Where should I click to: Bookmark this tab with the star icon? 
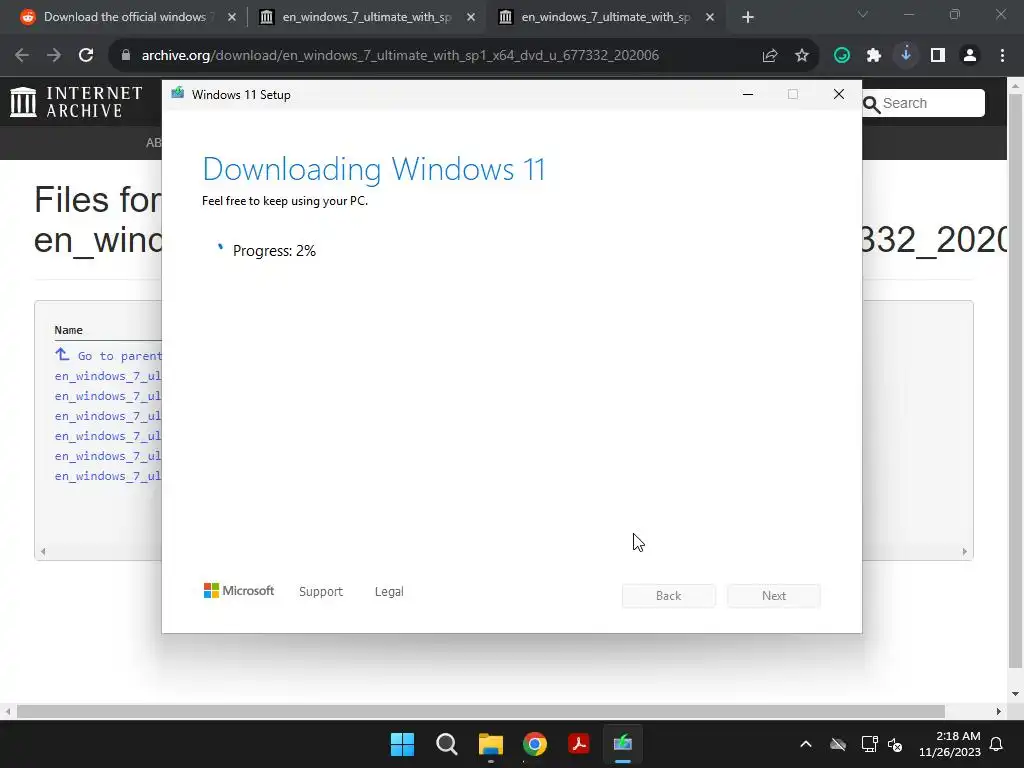point(802,56)
